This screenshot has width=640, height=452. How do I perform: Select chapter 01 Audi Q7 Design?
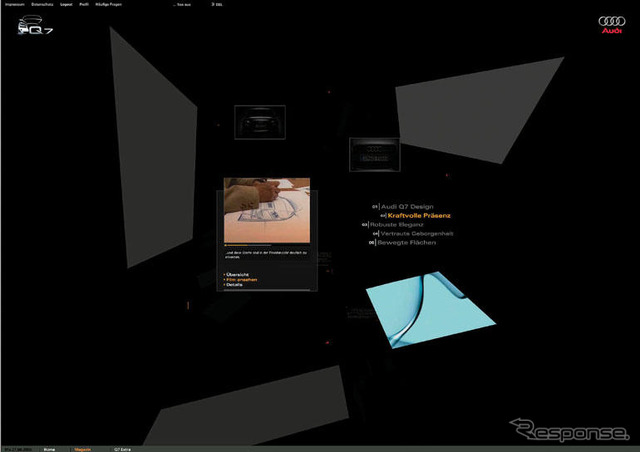point(403,207)
